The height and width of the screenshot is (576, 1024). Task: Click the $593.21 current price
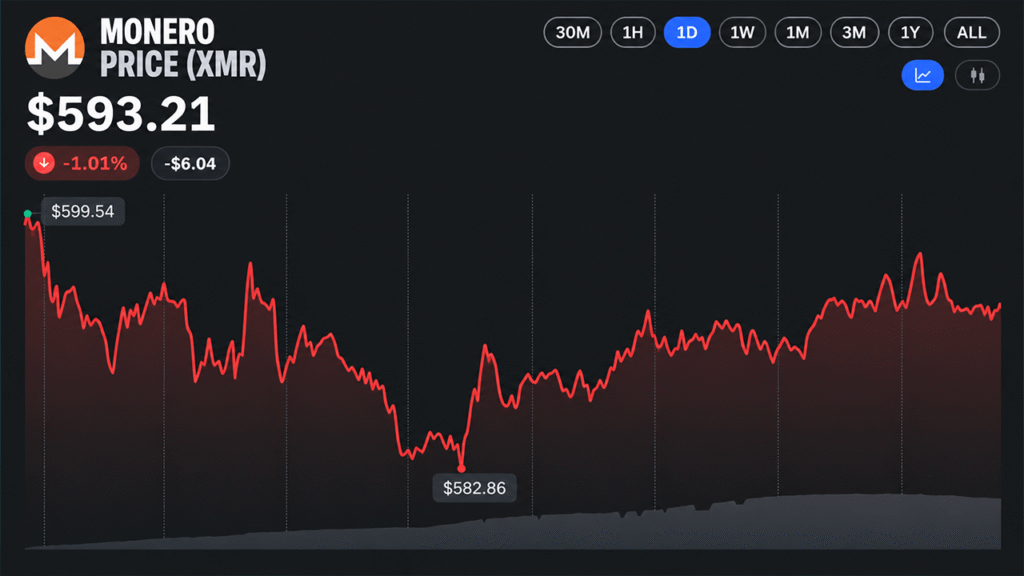tap(121, 114)
